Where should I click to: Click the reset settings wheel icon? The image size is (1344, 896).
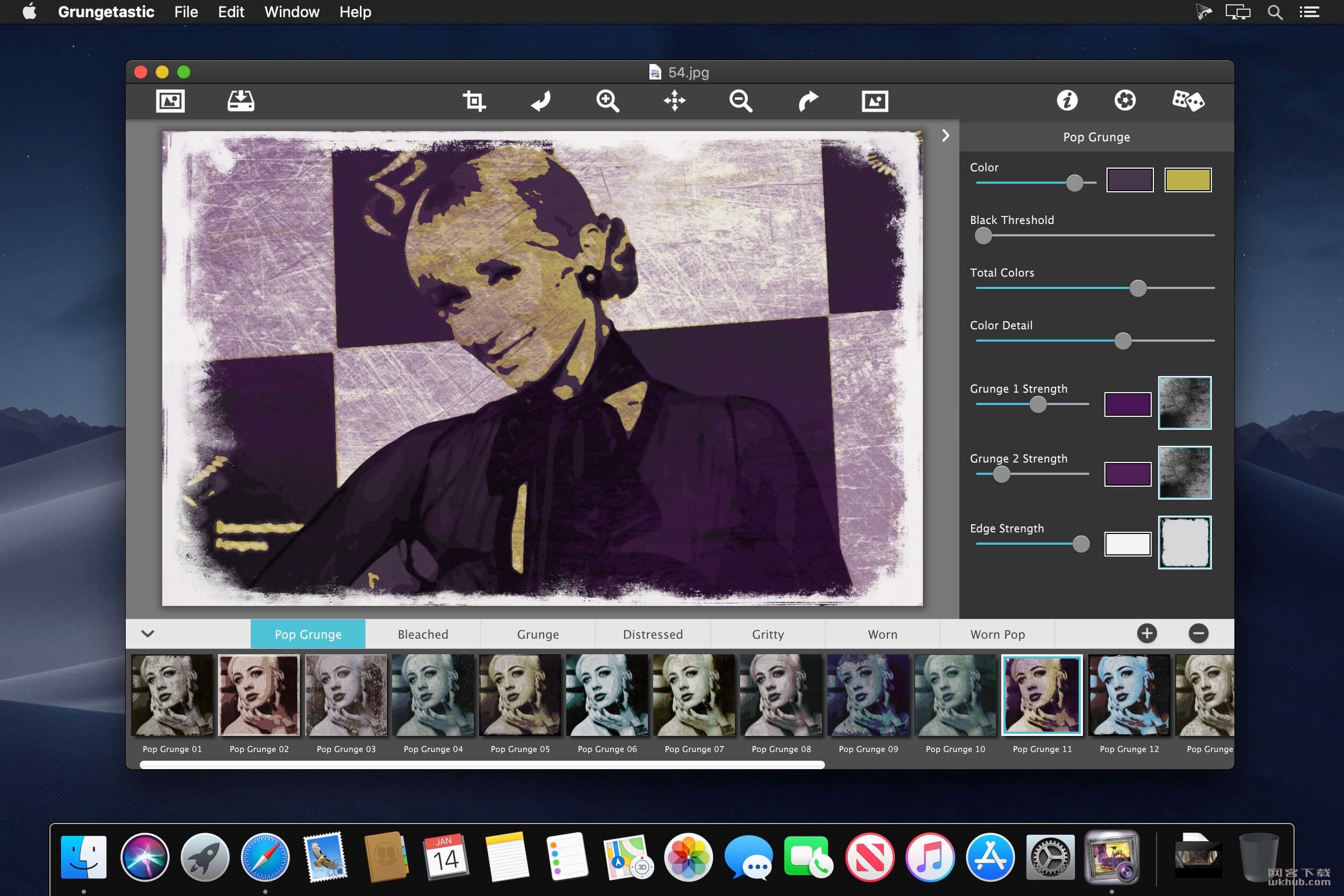pyautogui.click(x=1125, y=100)
